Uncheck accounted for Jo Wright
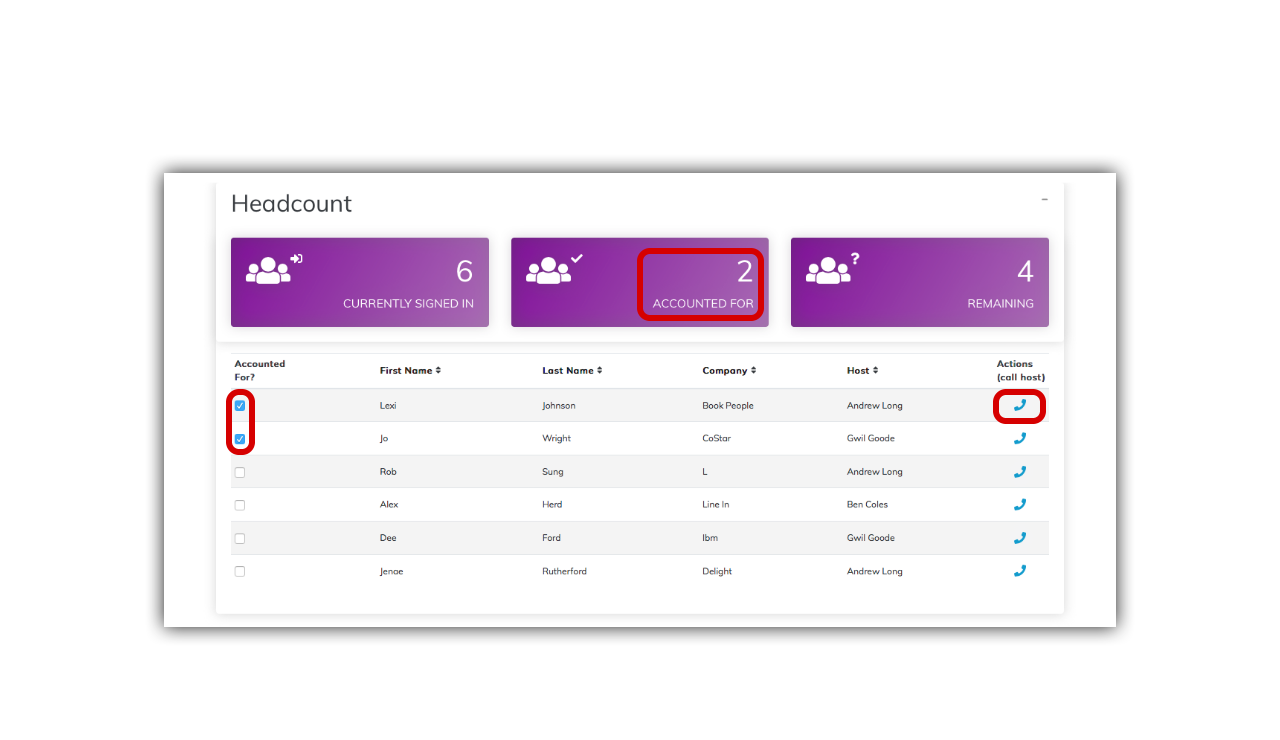This screenshot has height=740, width=1280. coord(240,439)
